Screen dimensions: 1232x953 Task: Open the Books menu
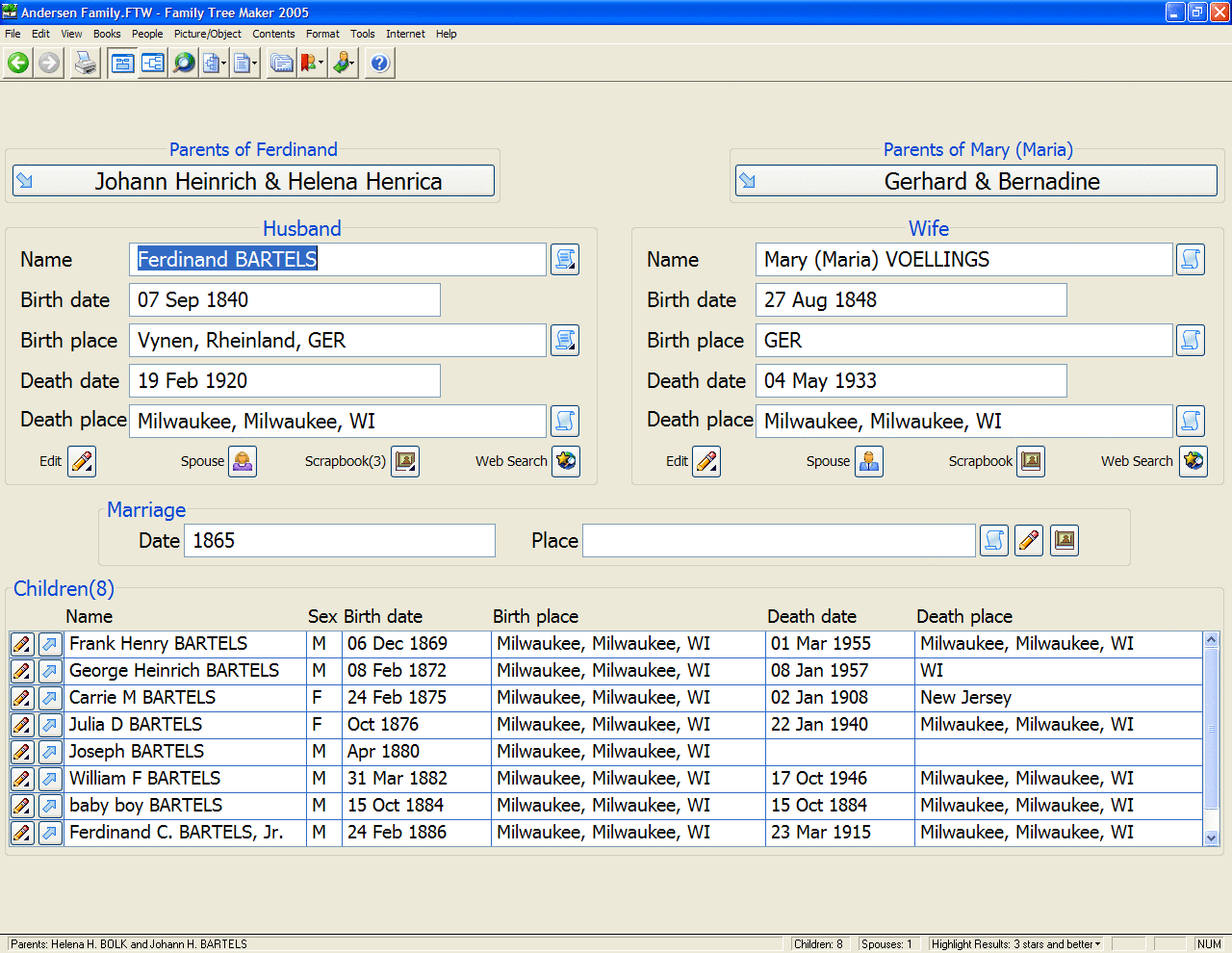107,34
